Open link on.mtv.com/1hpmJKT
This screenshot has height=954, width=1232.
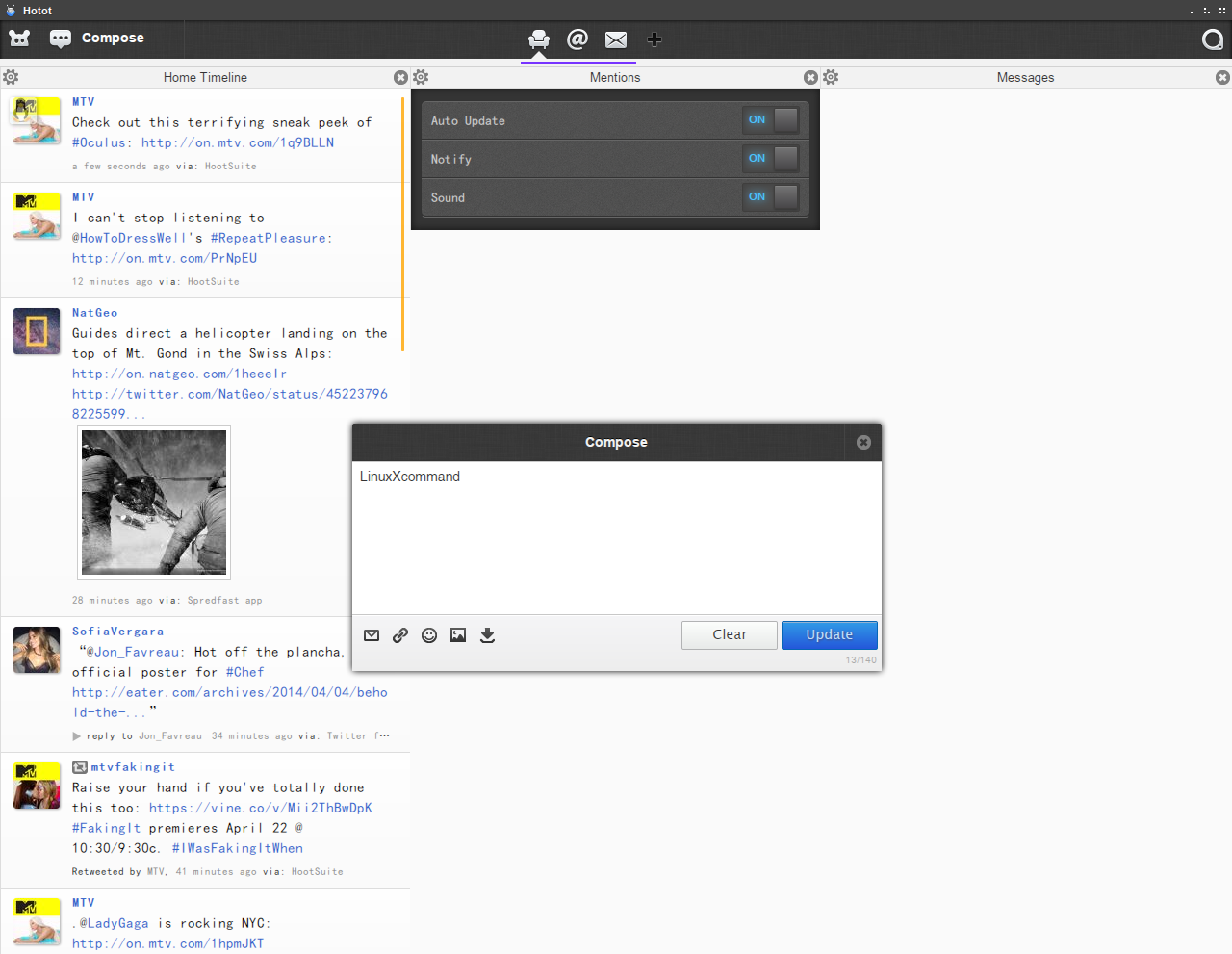(167, 943)
